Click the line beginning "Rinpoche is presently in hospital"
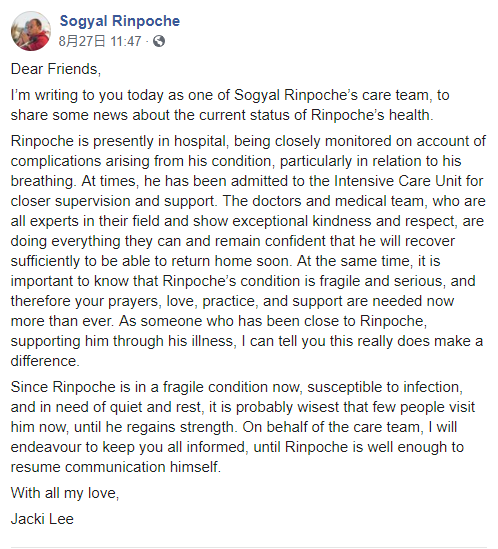498x549 pixels. [248, 141]
